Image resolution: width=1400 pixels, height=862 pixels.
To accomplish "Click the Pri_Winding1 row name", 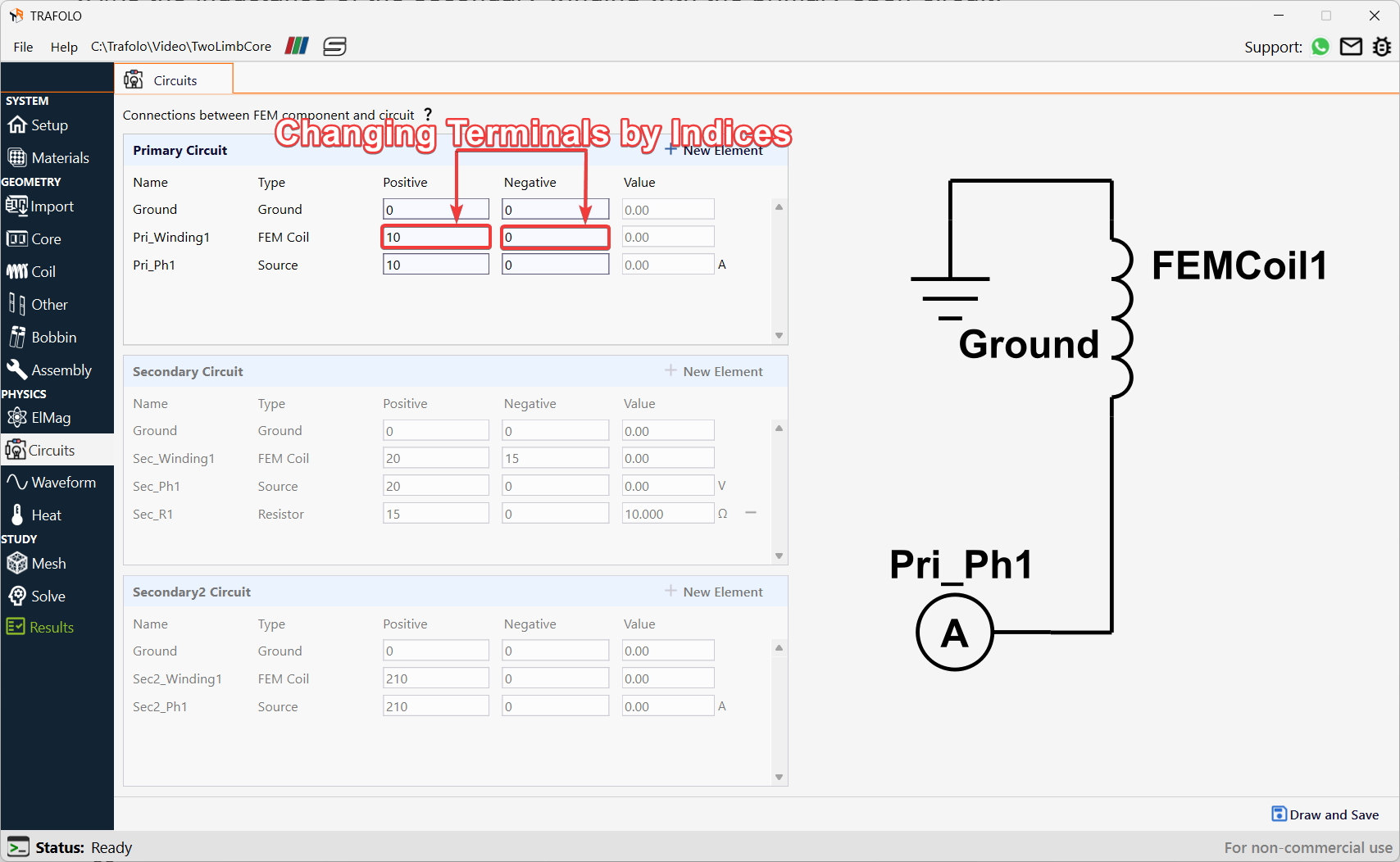I will pos(171,238).
